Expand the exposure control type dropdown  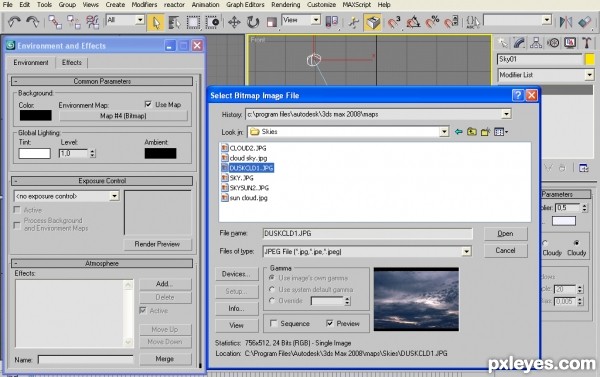click(114, 196)
